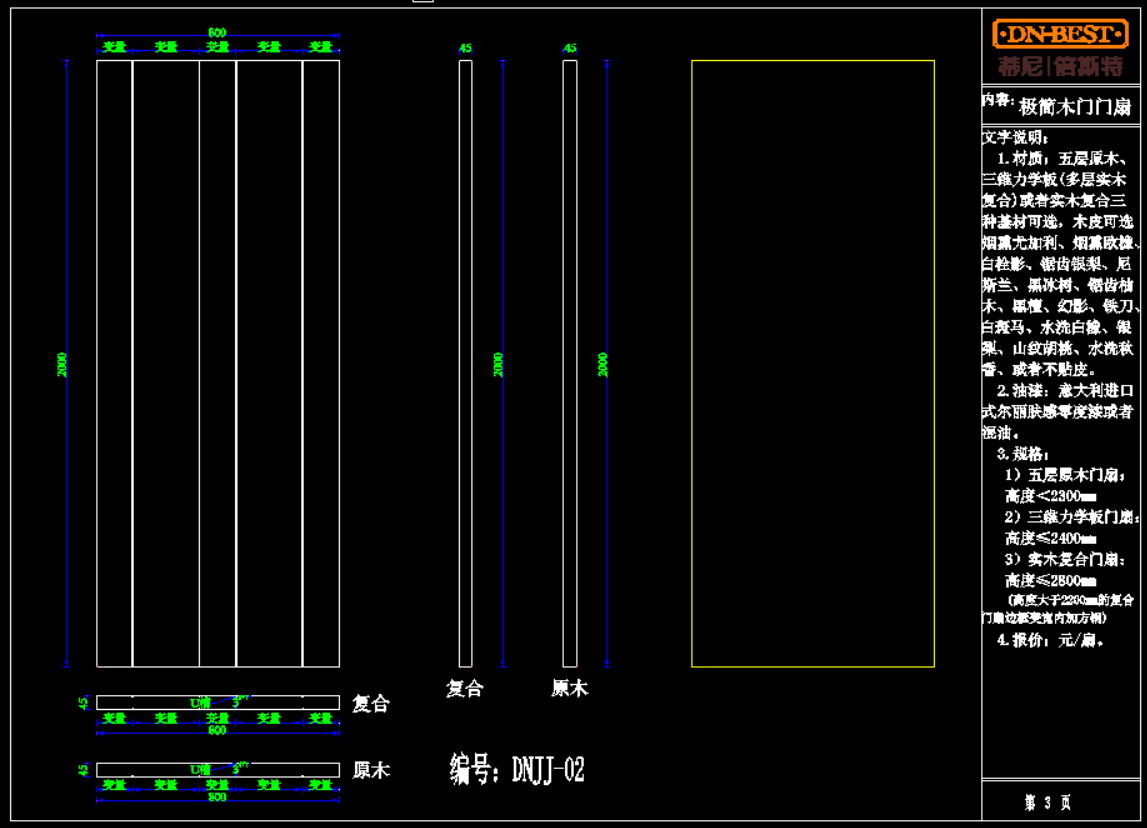This screenshot has height=828, width=1147.
Task: Click the 复合 label beside the section view
Action: pos(370,704)
